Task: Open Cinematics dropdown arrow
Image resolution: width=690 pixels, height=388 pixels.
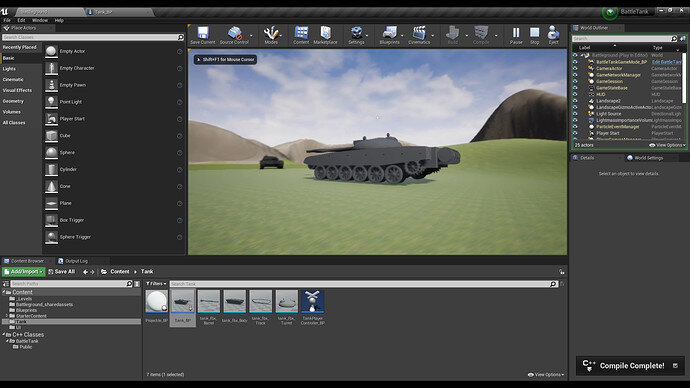Action: (x=433, y=36)
